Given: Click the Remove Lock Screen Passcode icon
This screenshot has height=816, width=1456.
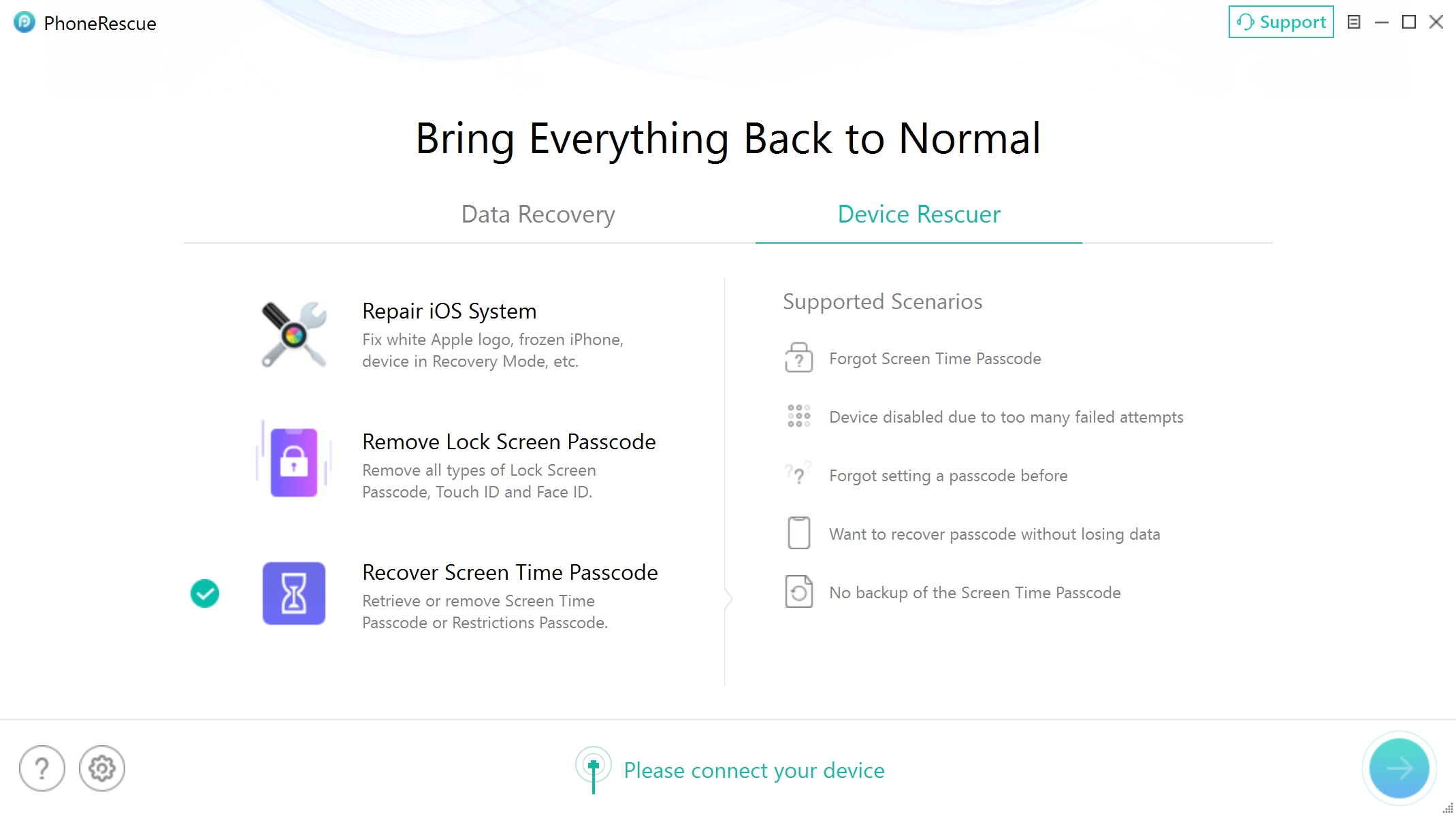Looking at the screenshot, I should [293, 462].
